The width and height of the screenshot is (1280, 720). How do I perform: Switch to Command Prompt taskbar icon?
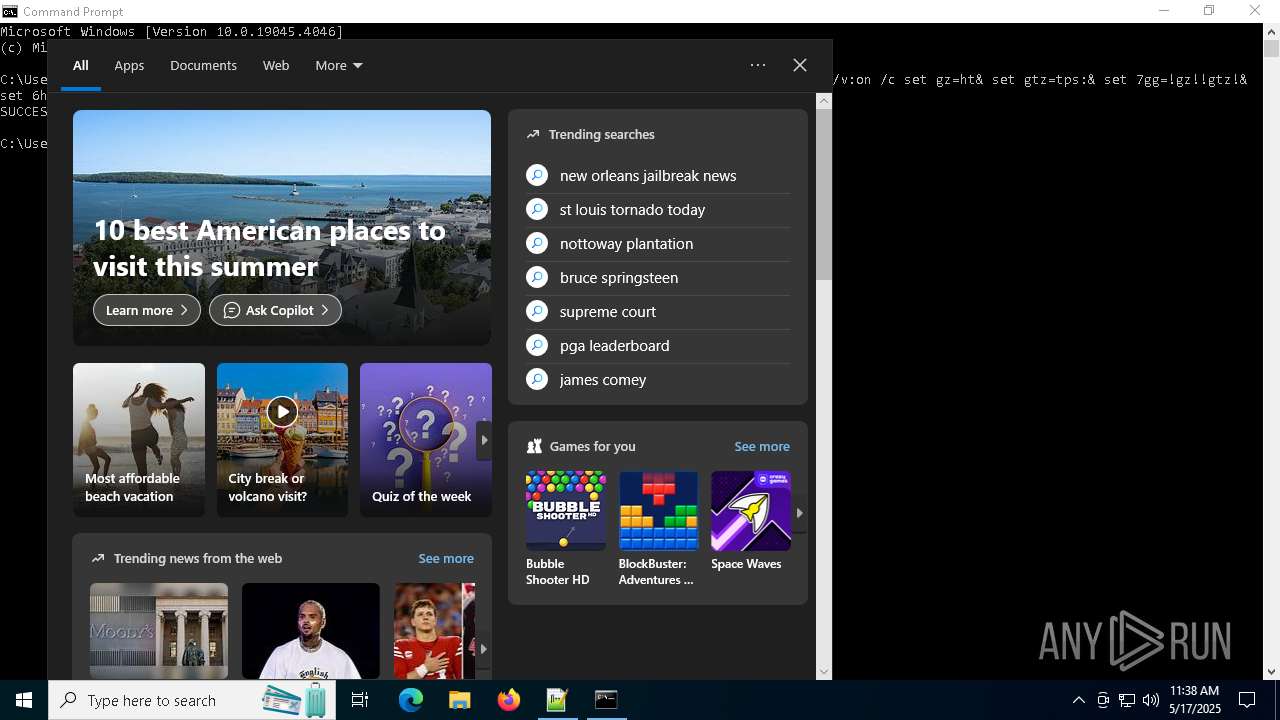pos(606,700)
